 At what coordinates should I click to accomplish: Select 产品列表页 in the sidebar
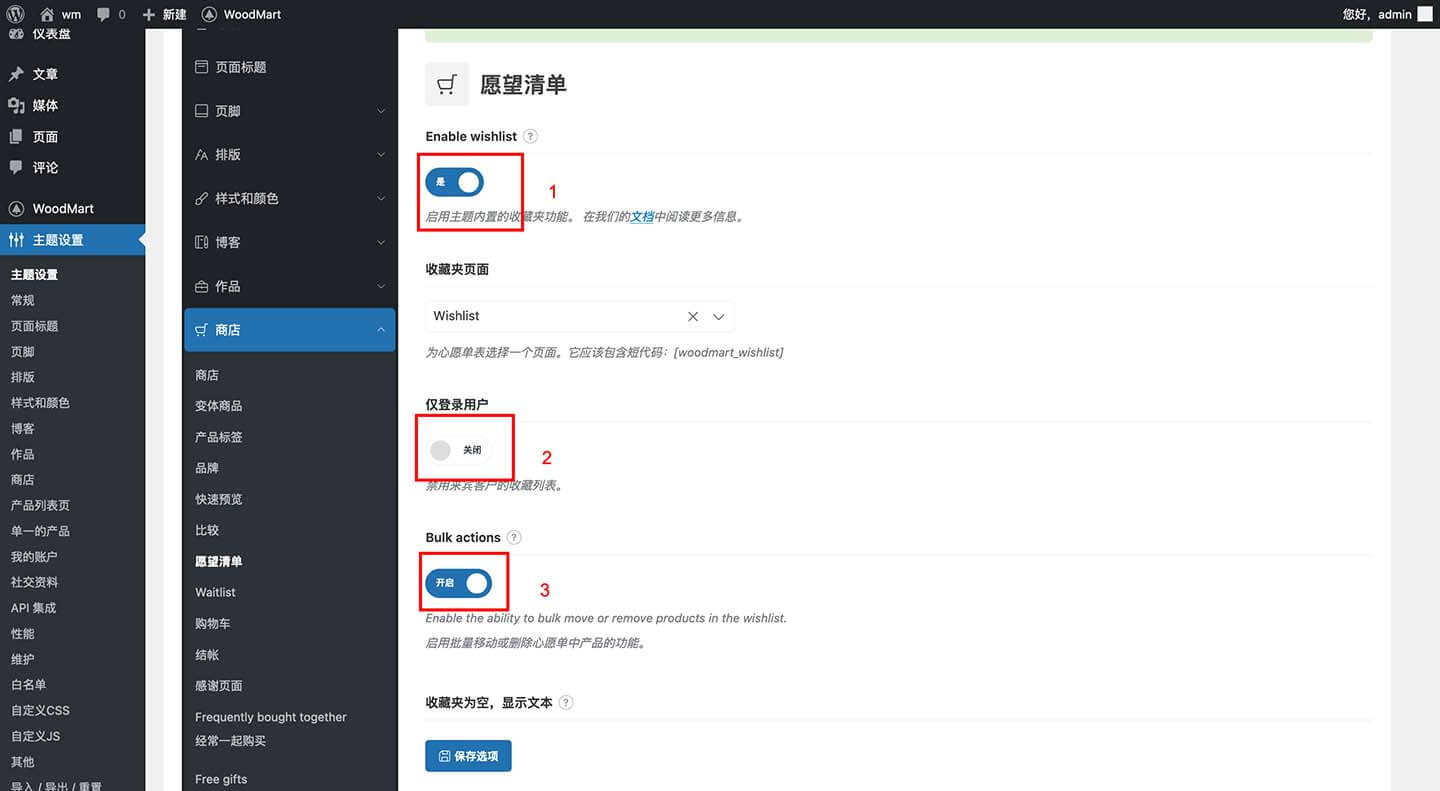40,505
